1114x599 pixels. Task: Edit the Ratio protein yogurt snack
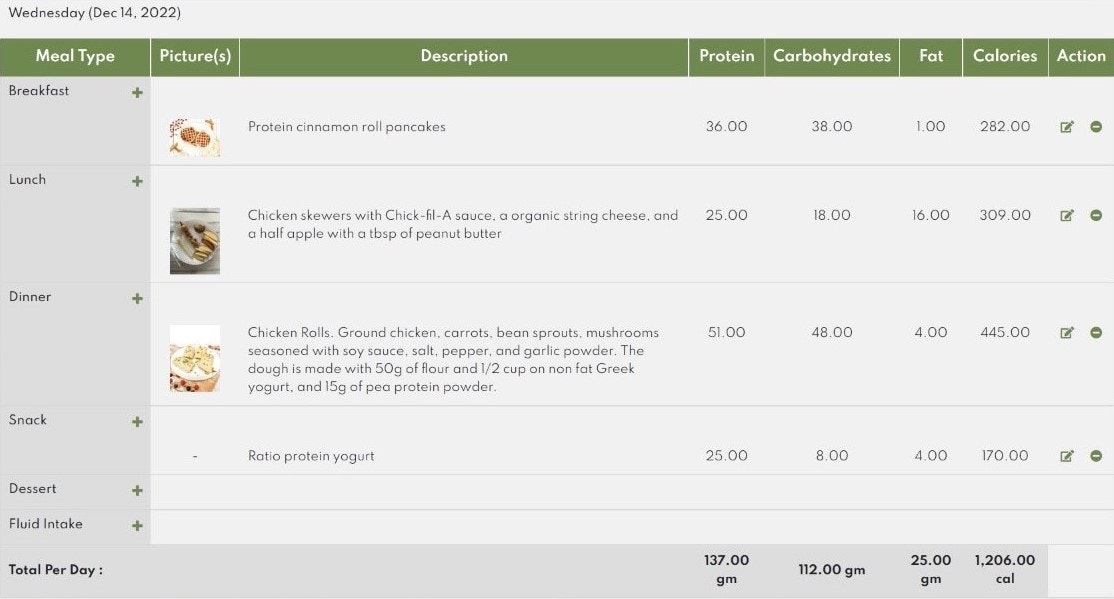[x=1066, y=455]
